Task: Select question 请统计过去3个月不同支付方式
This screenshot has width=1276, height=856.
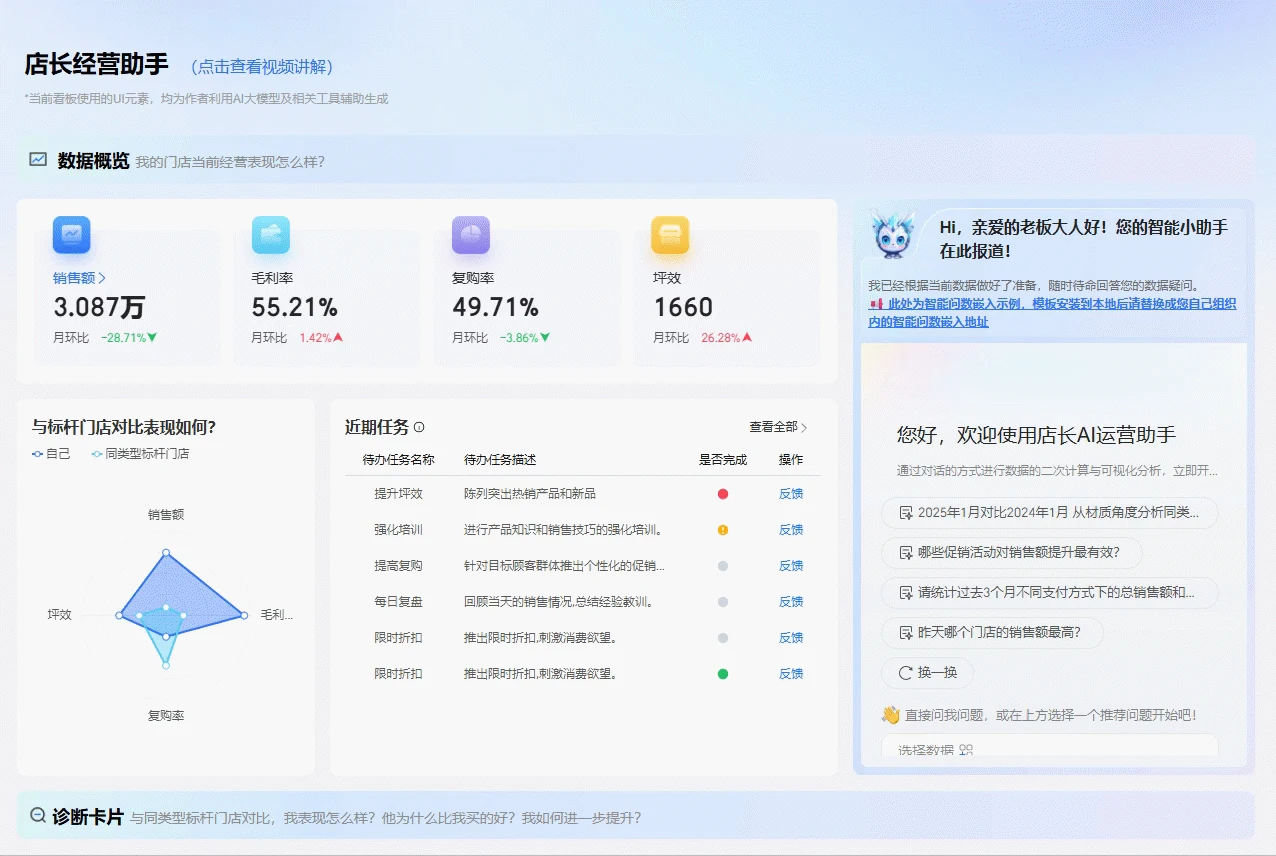Action: [x=1050, y=592]
